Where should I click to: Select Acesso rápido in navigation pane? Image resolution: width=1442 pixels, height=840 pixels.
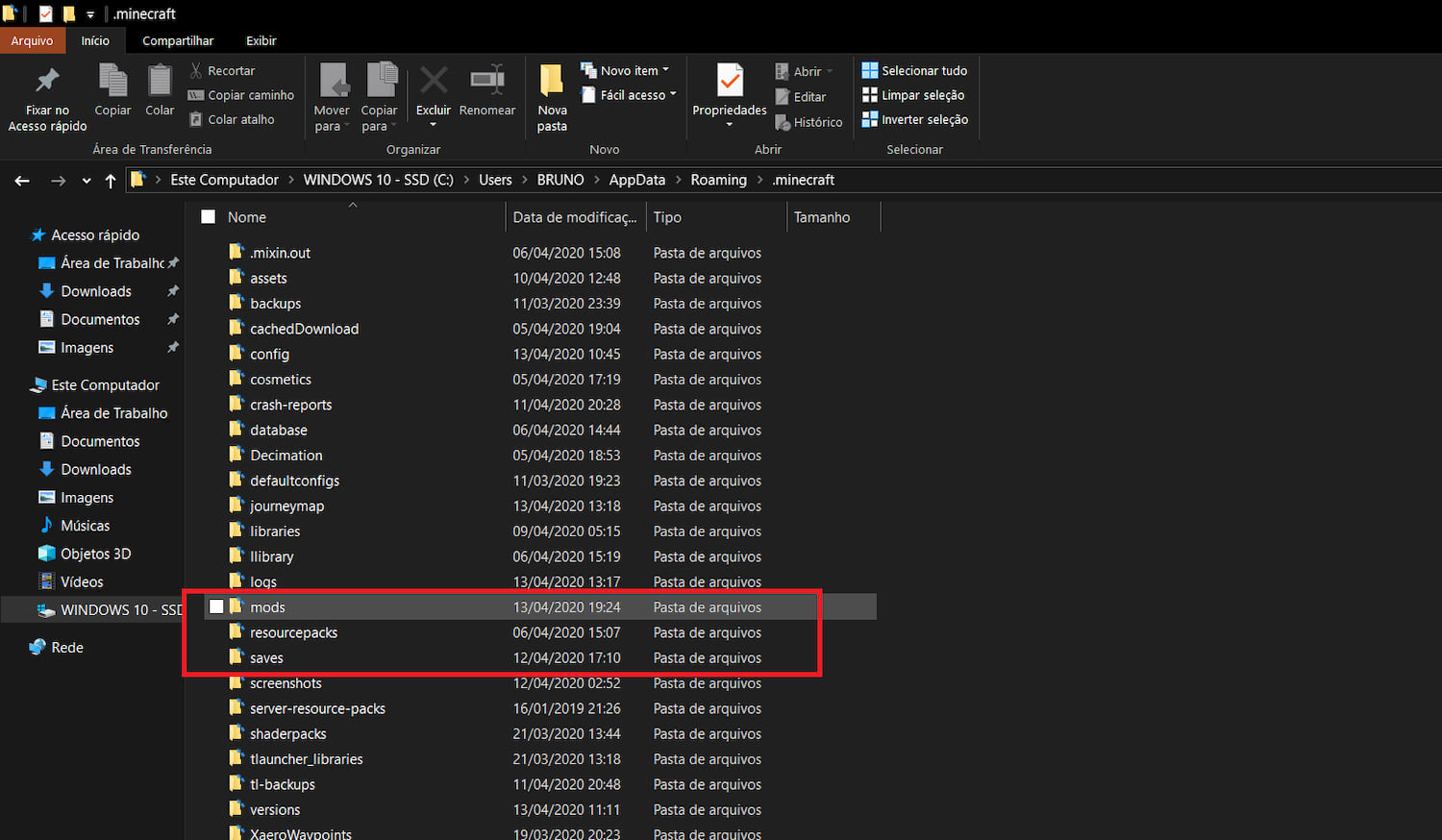tap(86, 235)
